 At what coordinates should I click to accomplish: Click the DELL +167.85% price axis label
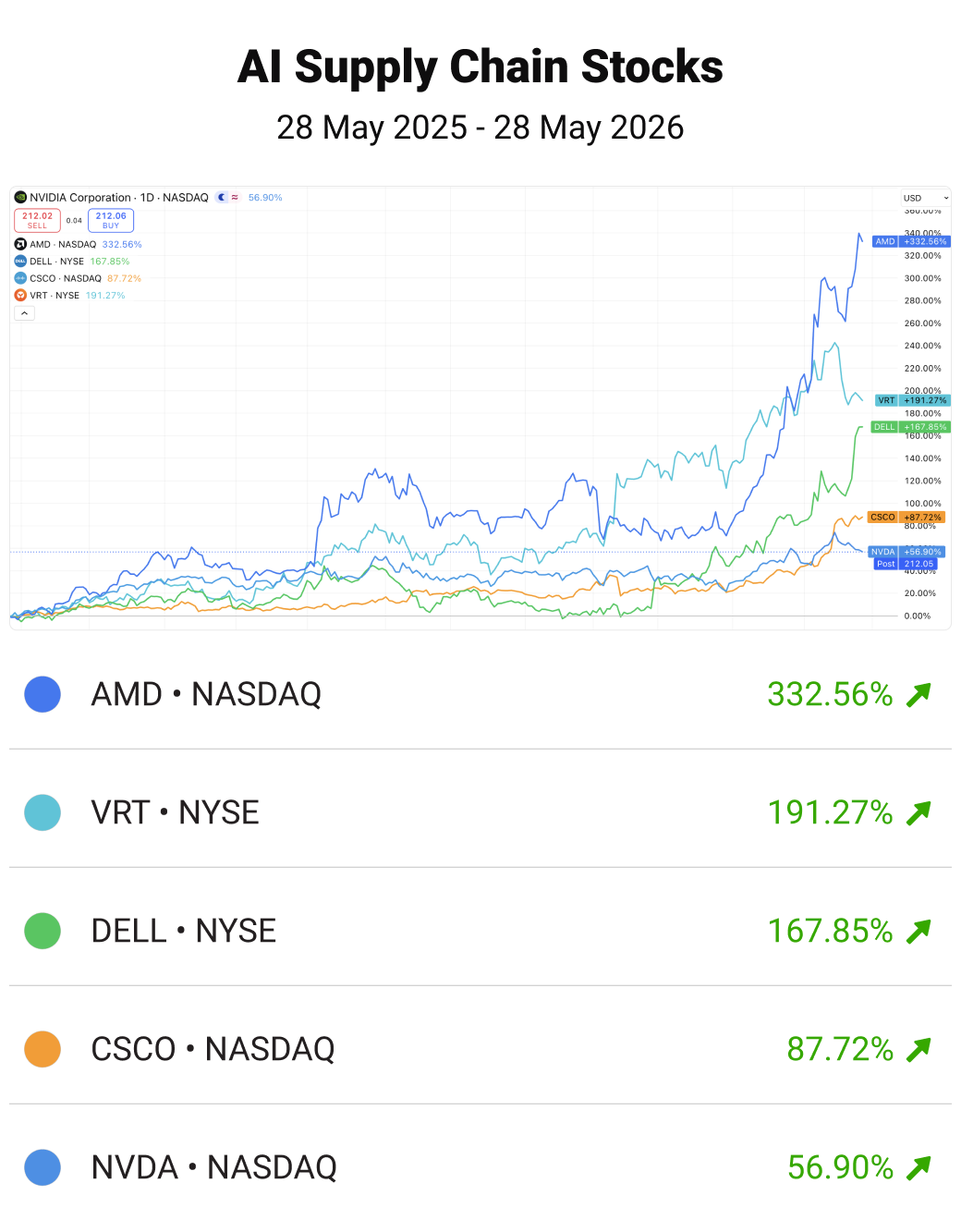tap(910, 427)
